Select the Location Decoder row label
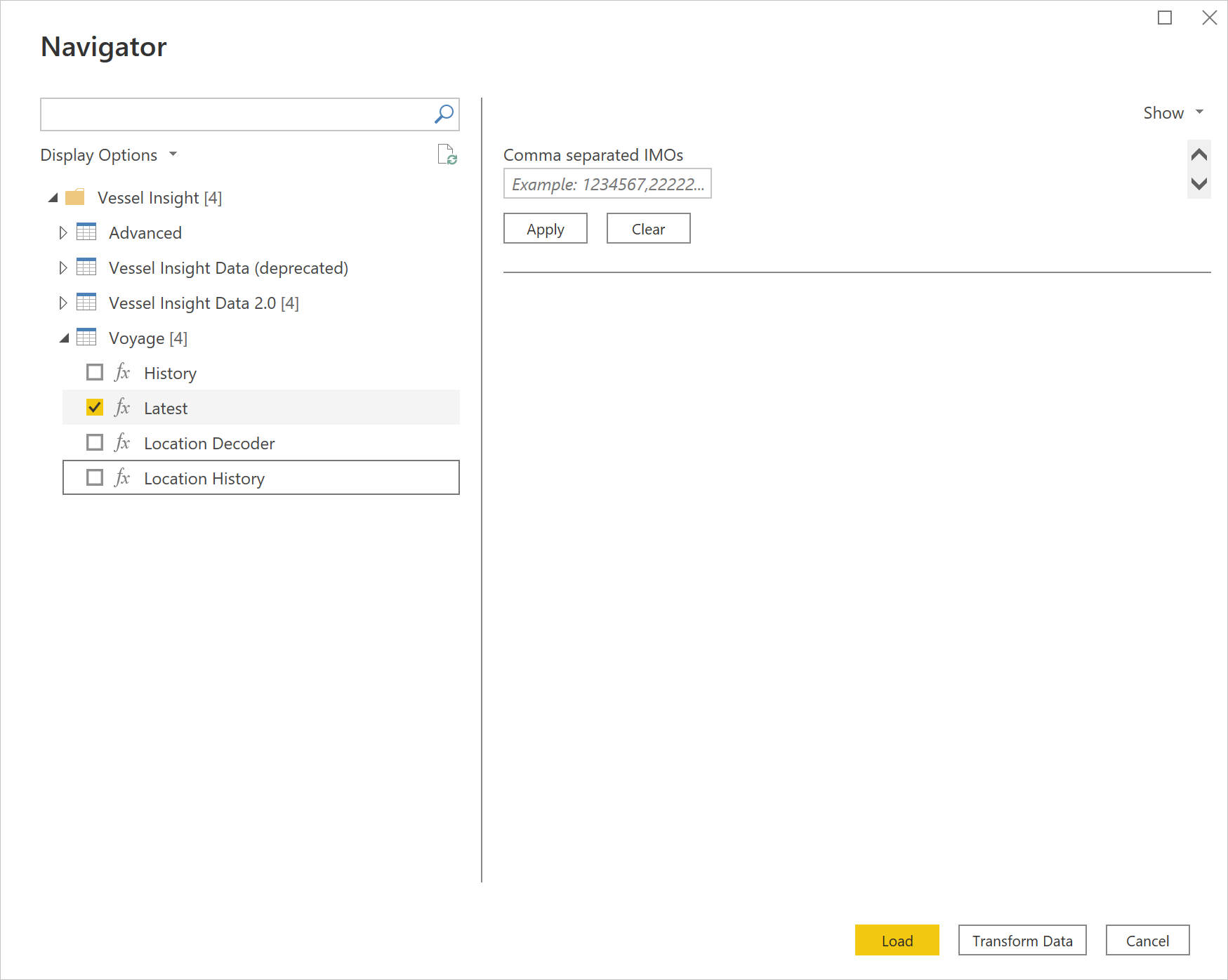1228x980 pixels. coord(209,443)
